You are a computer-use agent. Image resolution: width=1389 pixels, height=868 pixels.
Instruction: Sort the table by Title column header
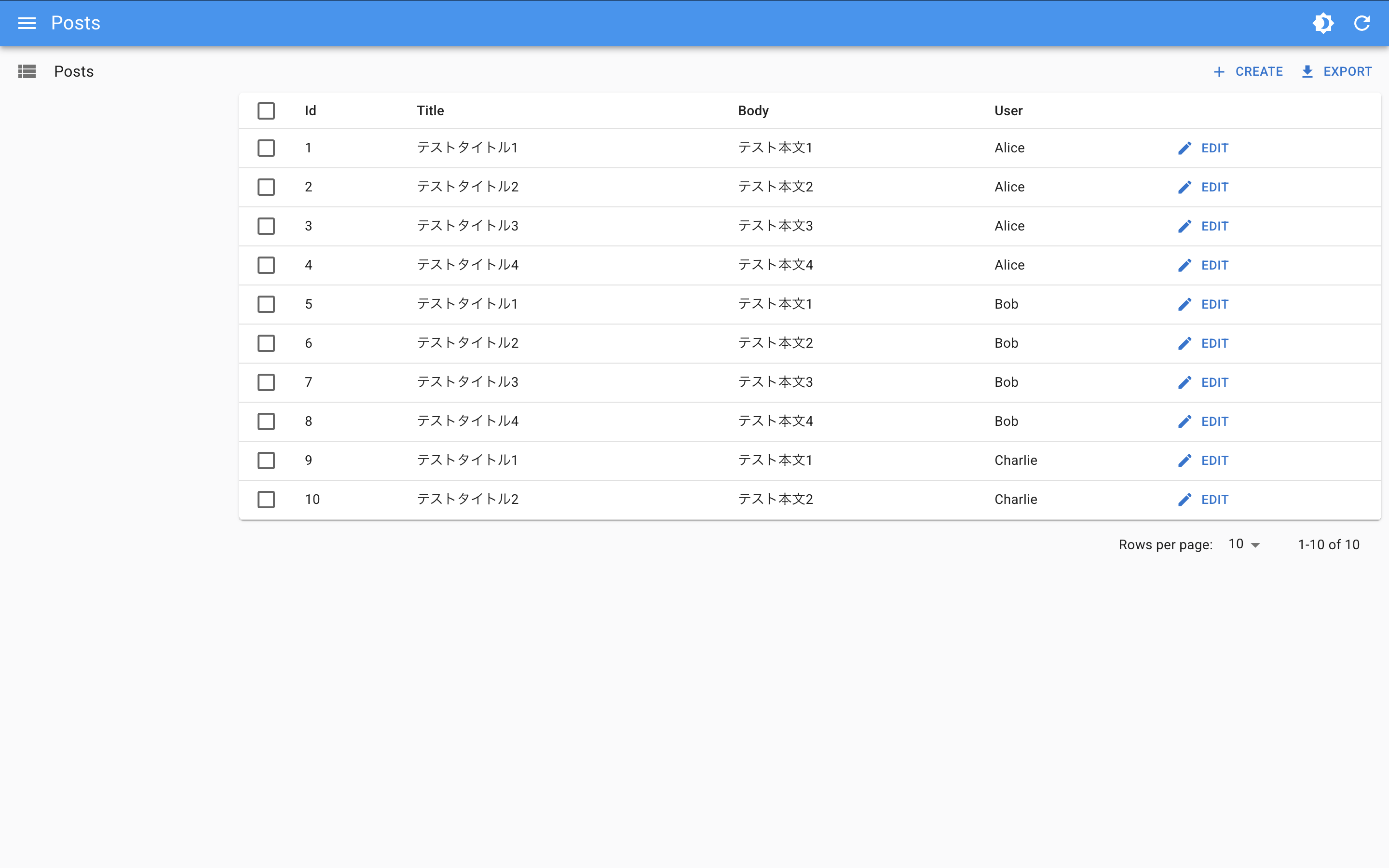[x=430, y=111]
